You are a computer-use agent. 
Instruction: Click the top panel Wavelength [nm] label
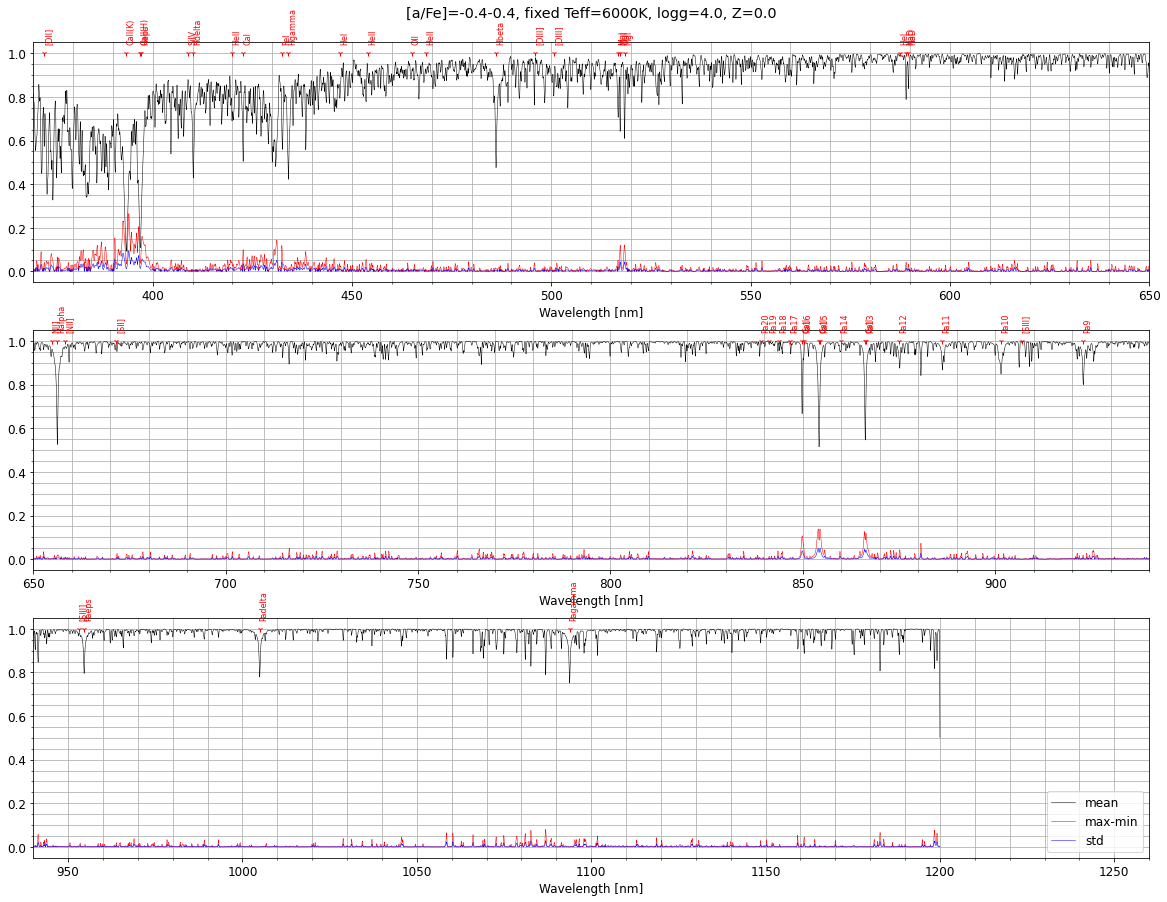pos(590,313)
